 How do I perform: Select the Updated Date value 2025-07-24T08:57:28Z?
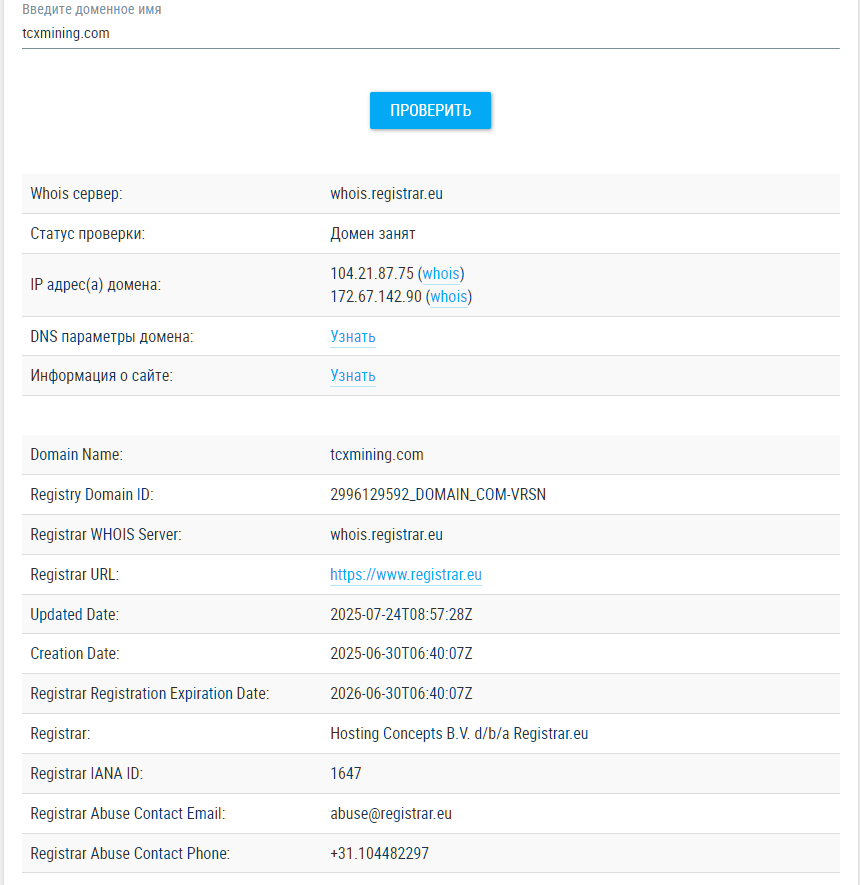pos(401,615)
